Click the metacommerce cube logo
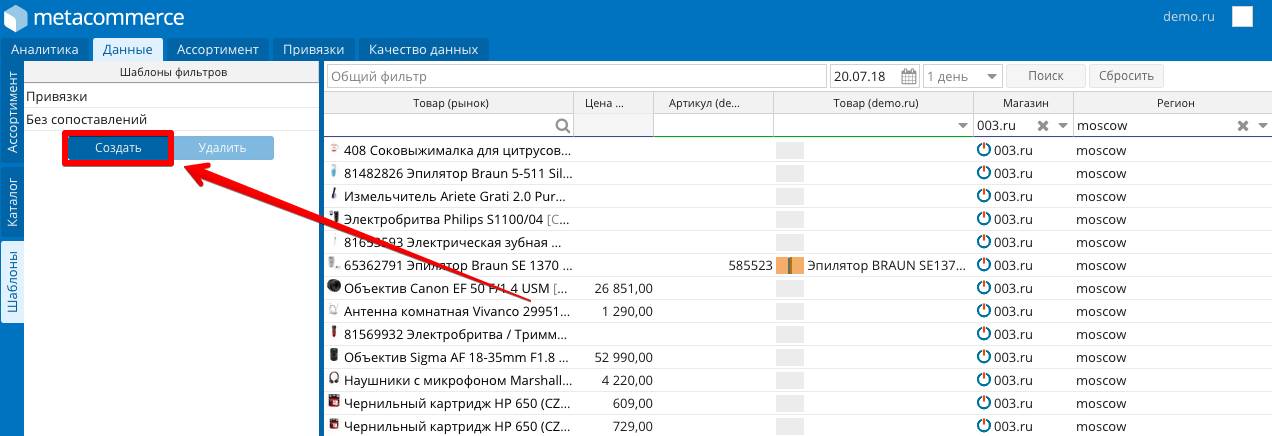The image size is (1272, 436). [18, 18]
